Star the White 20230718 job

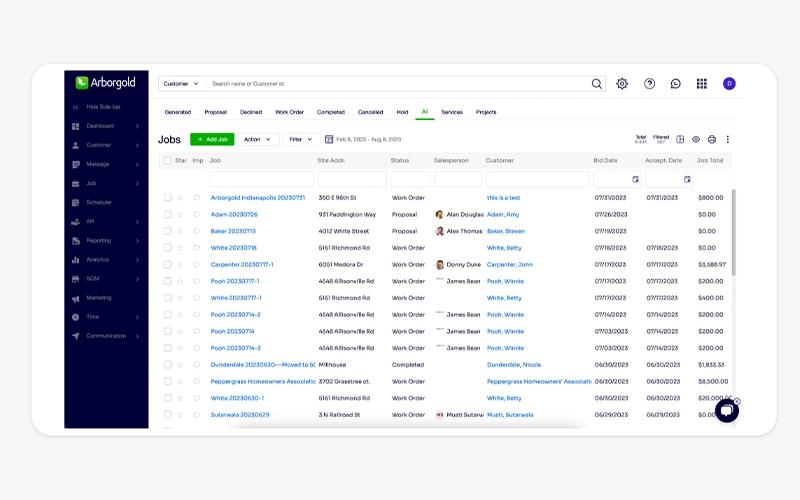point(180,248)
